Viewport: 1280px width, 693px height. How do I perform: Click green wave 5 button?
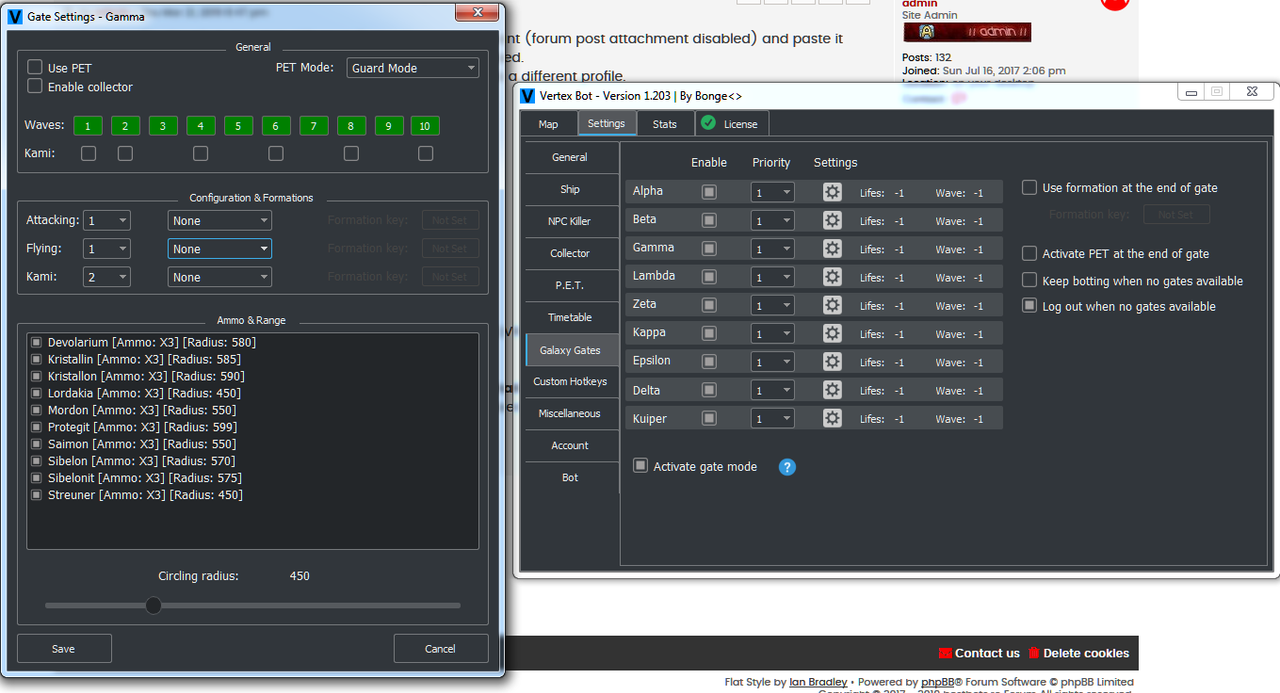click(238, 126)
